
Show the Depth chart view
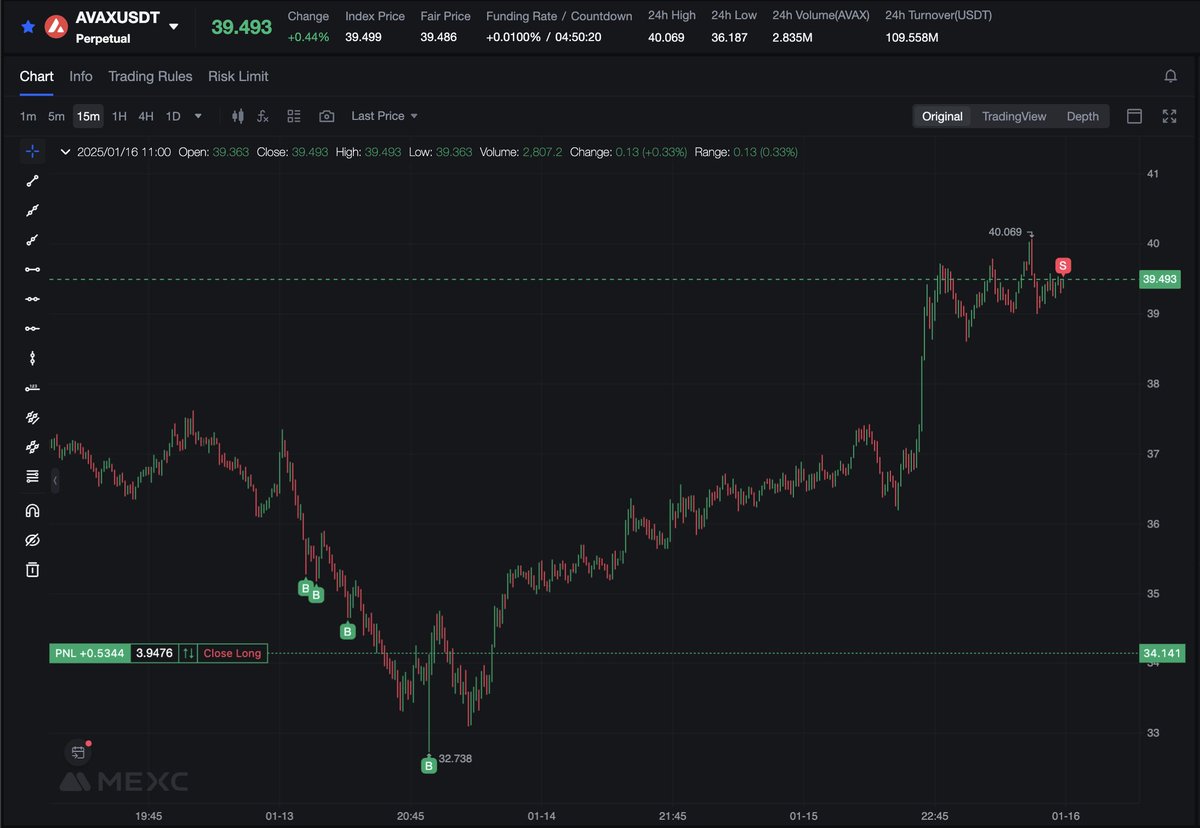pyautogui.click(x=1082, y=116)
